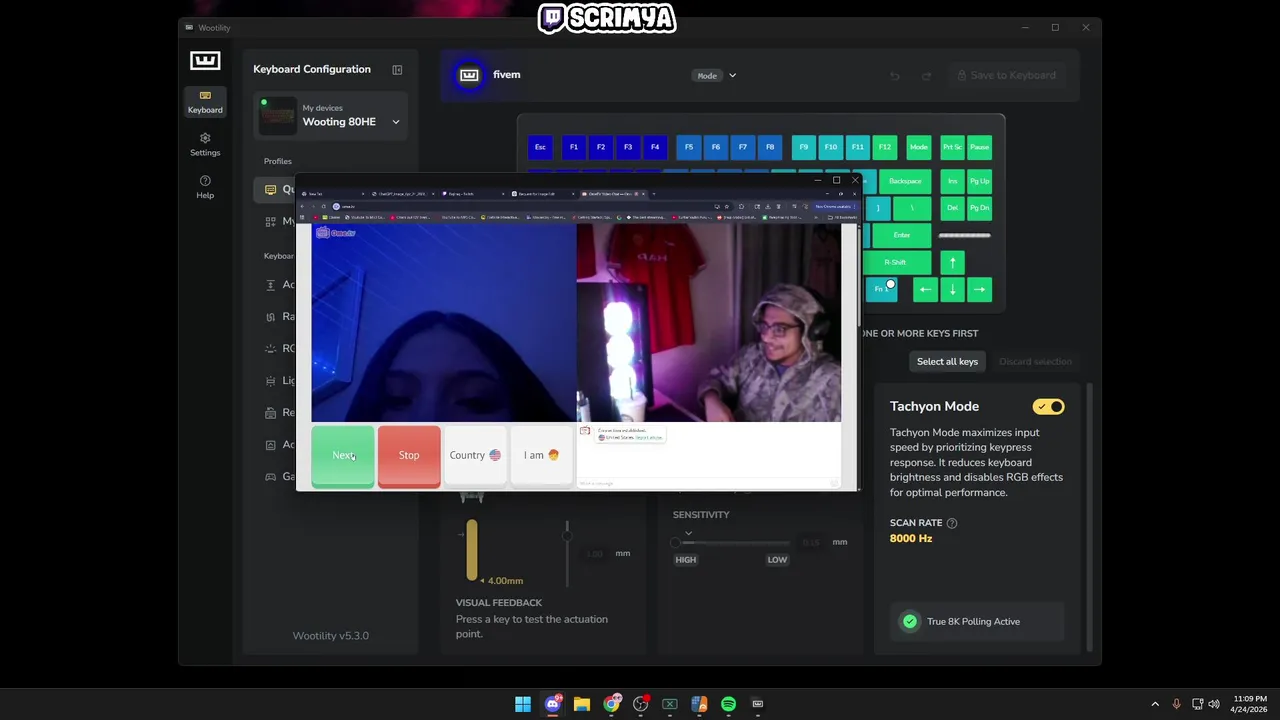Click Discard selection button
Viewport: 1280px width, 720px height.
(1035, 361)
